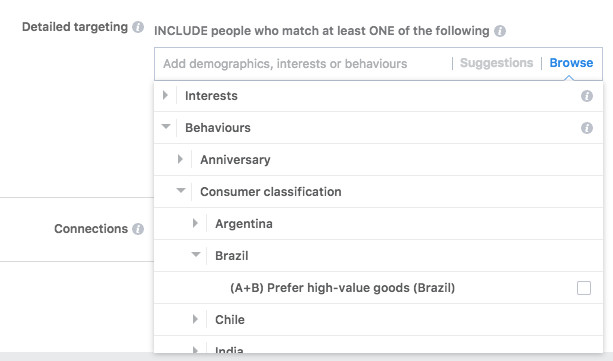The width and height of the screenshot is (613, 361).
Task: Open the Browse tab
Action: [571, 63]
